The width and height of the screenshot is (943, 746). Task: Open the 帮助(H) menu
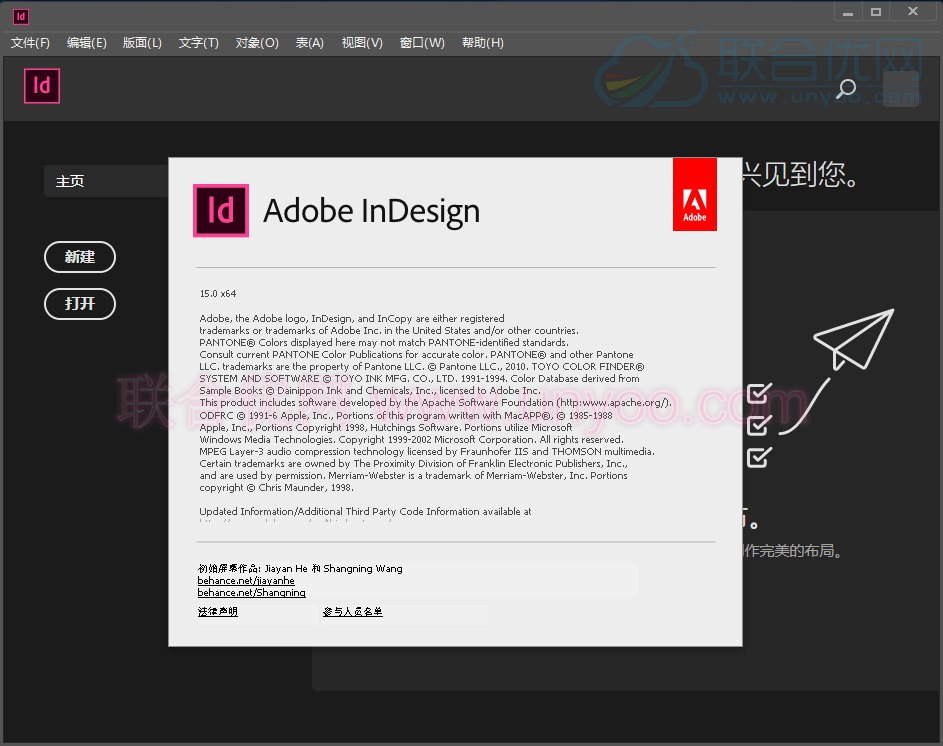[x=483, y=43]
